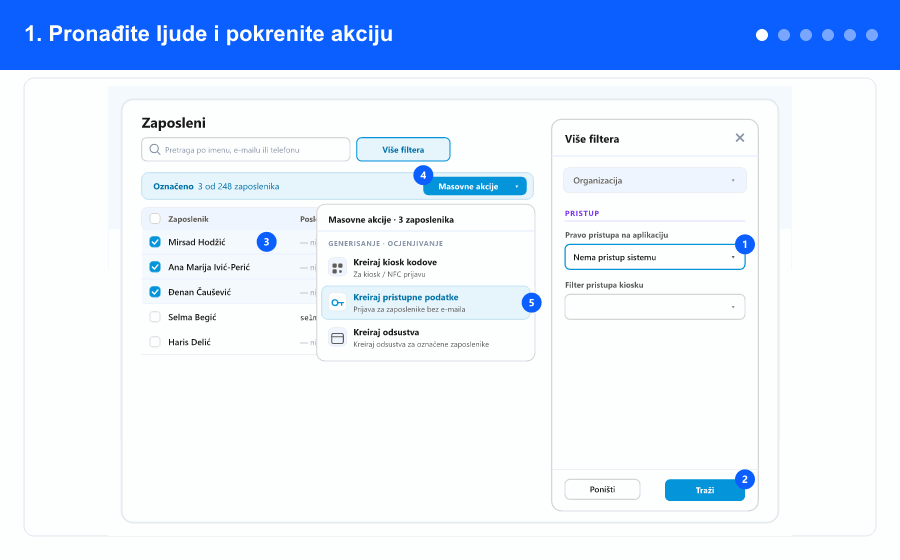Close the Više filtera panel
Image resolution: width=900 pixels, height=560 pixels.
740,138
